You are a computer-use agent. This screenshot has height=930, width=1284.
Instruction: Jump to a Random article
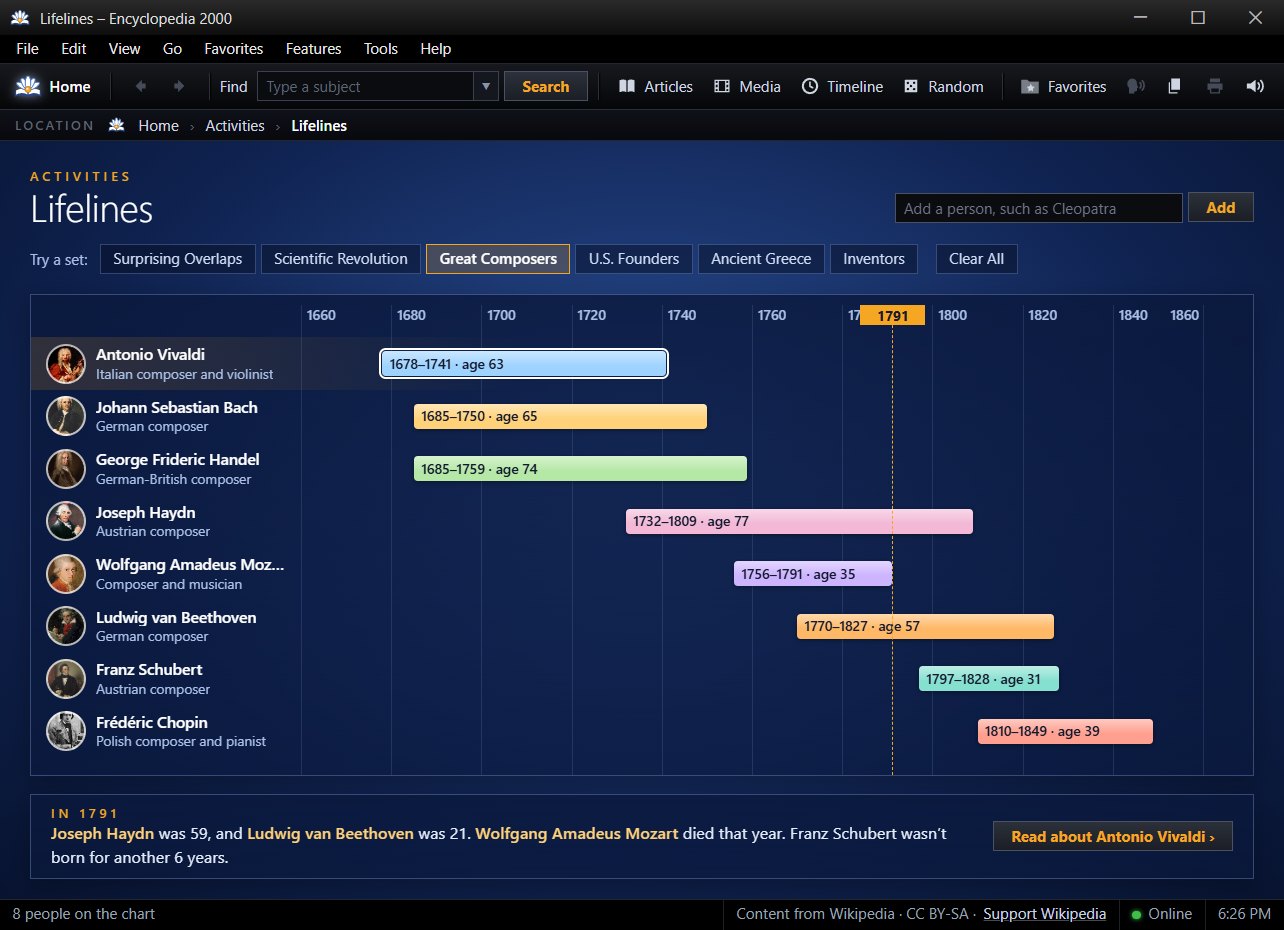(x=943, y=87)
